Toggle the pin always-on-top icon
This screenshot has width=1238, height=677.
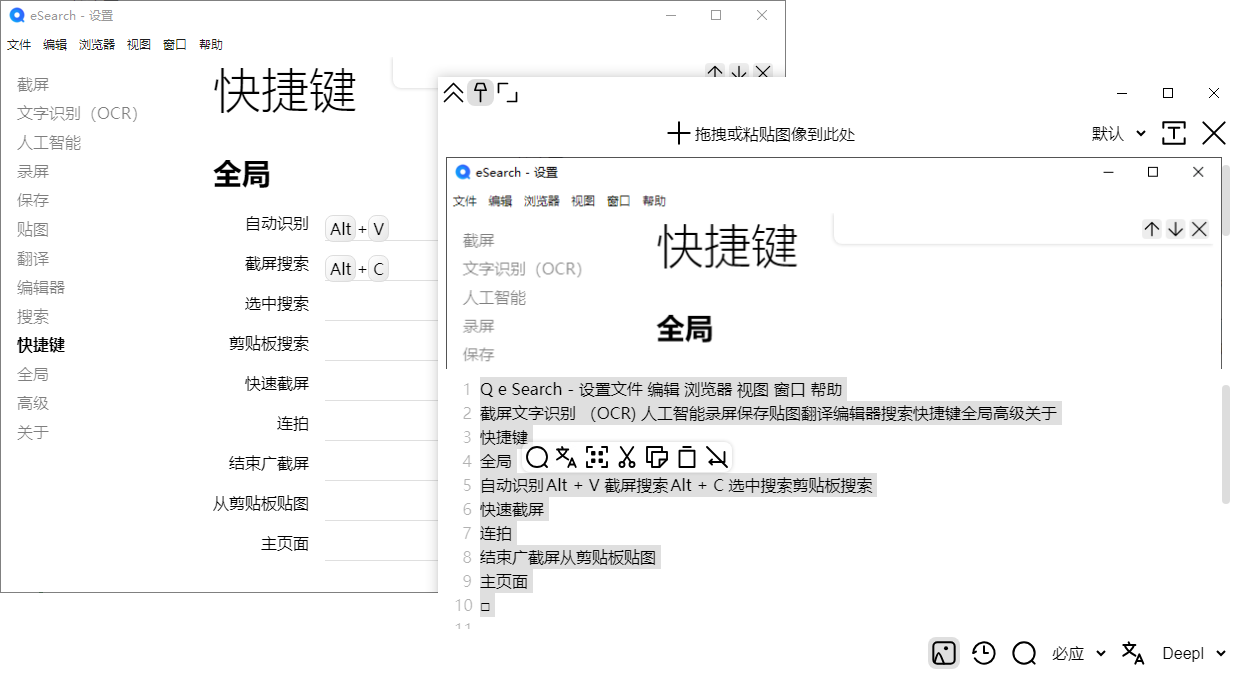point(481,93)
